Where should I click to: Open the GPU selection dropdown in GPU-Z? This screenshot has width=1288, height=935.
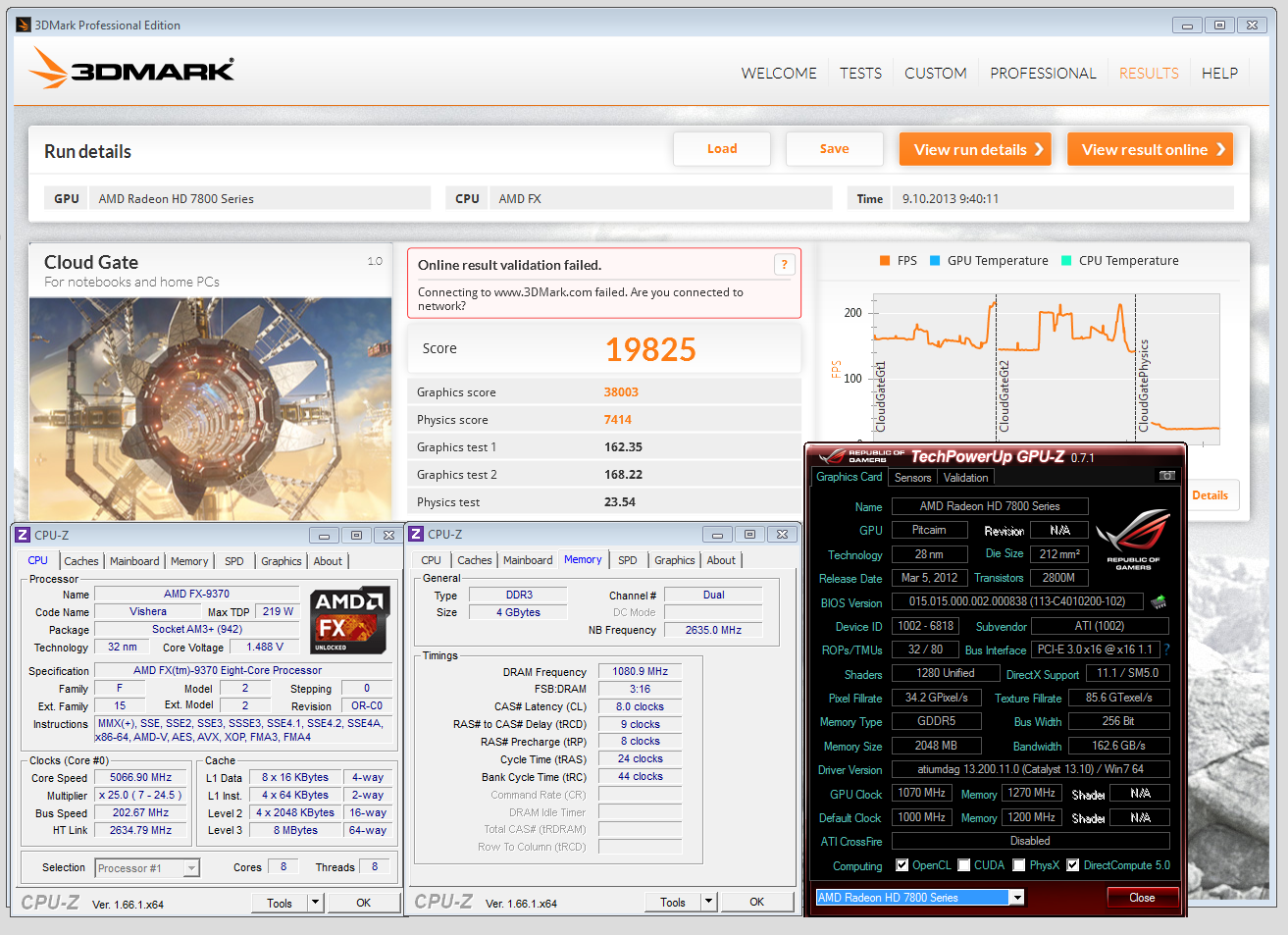coord(1017,897)
